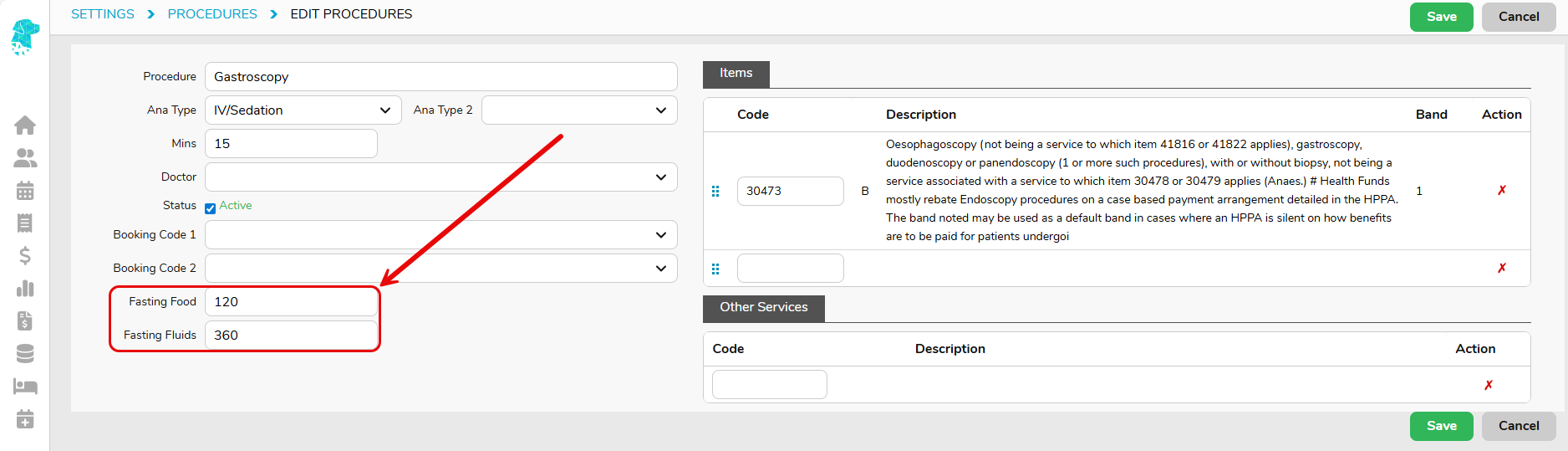Open the calendar icon in sidebar

(x=25, y=191)
